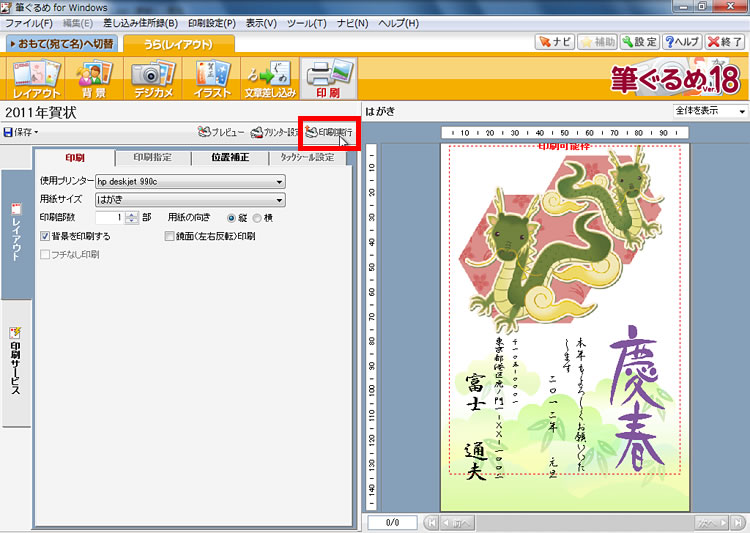The width and height of the screenshot is (750, 533).
Task: Click the ナビ button
Action: pyautogui.click(x=554, y=42)
